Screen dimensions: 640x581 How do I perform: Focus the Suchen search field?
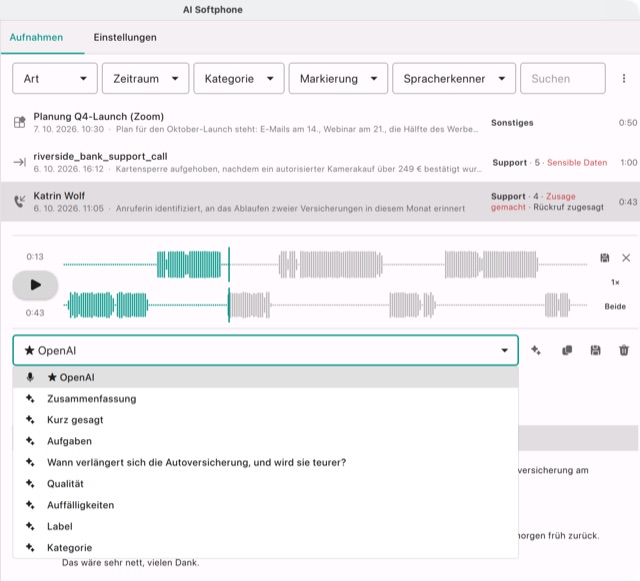pos(562,78)
